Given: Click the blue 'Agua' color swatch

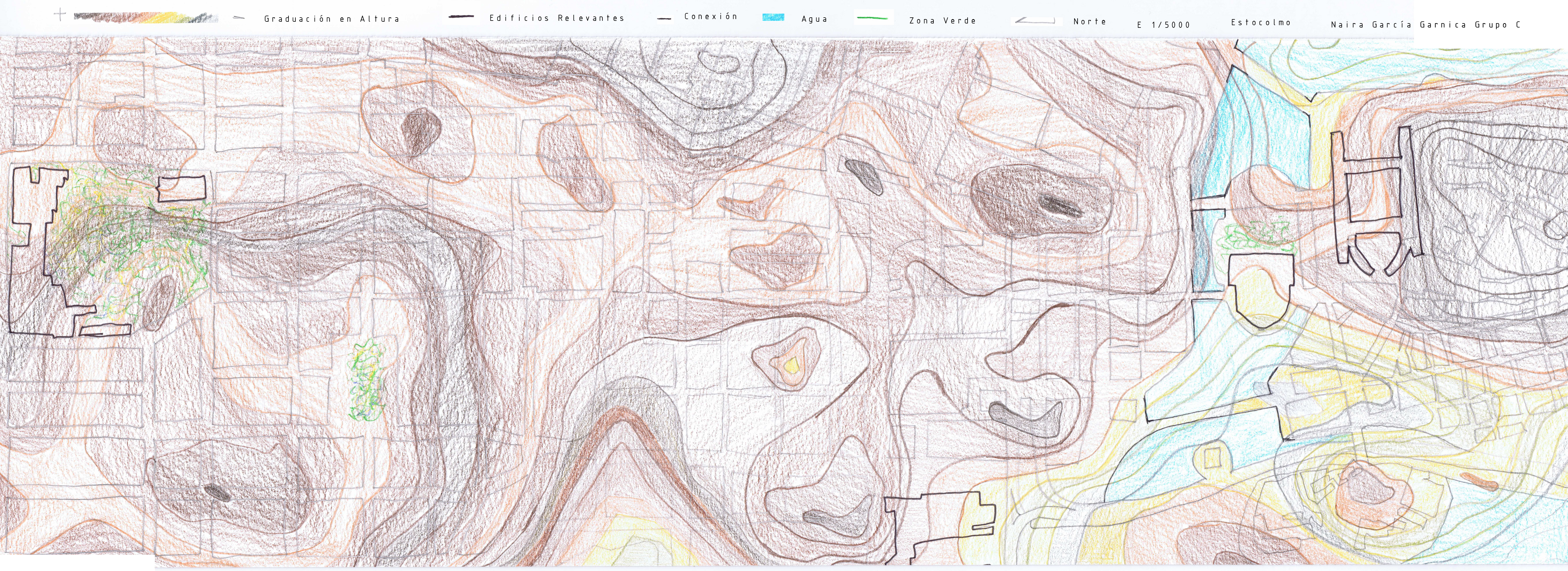Looking at the screenshot, I should pos(773,17).
